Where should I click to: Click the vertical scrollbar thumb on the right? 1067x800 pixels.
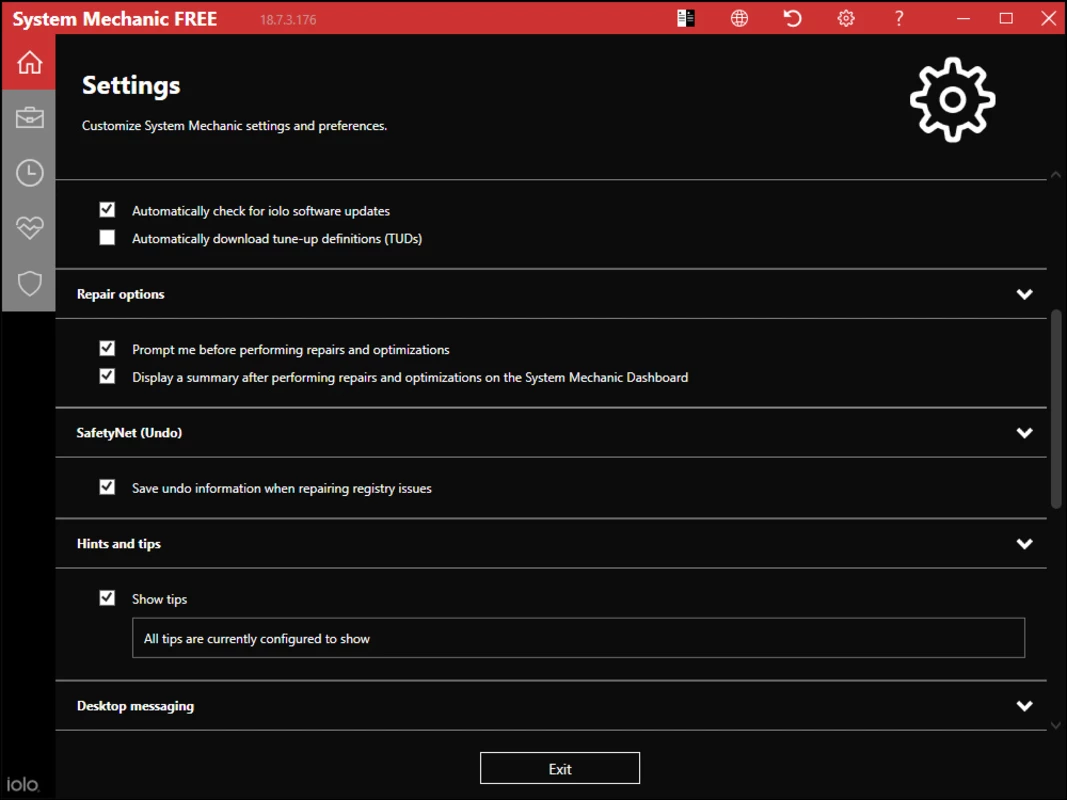click(x=1056, y=409)
